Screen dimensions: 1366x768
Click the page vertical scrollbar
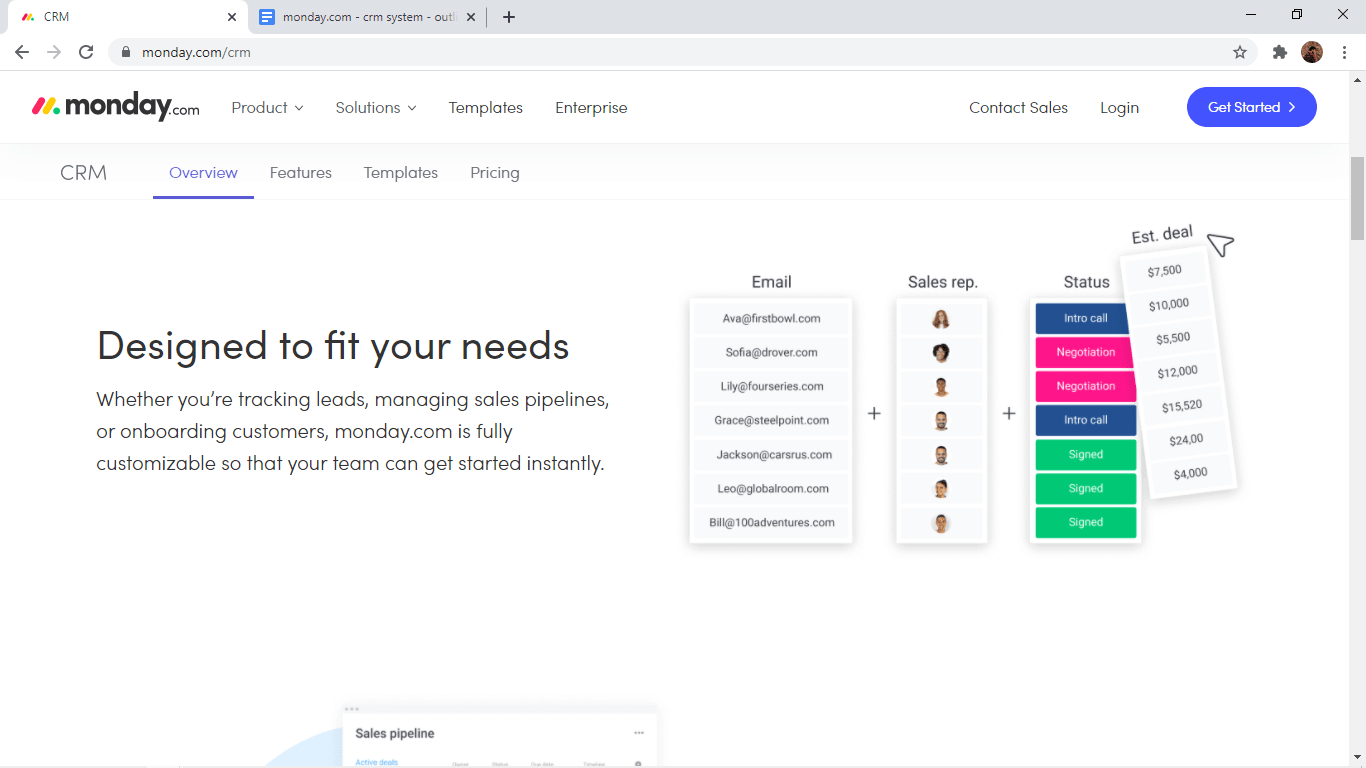click(1357, 198)
